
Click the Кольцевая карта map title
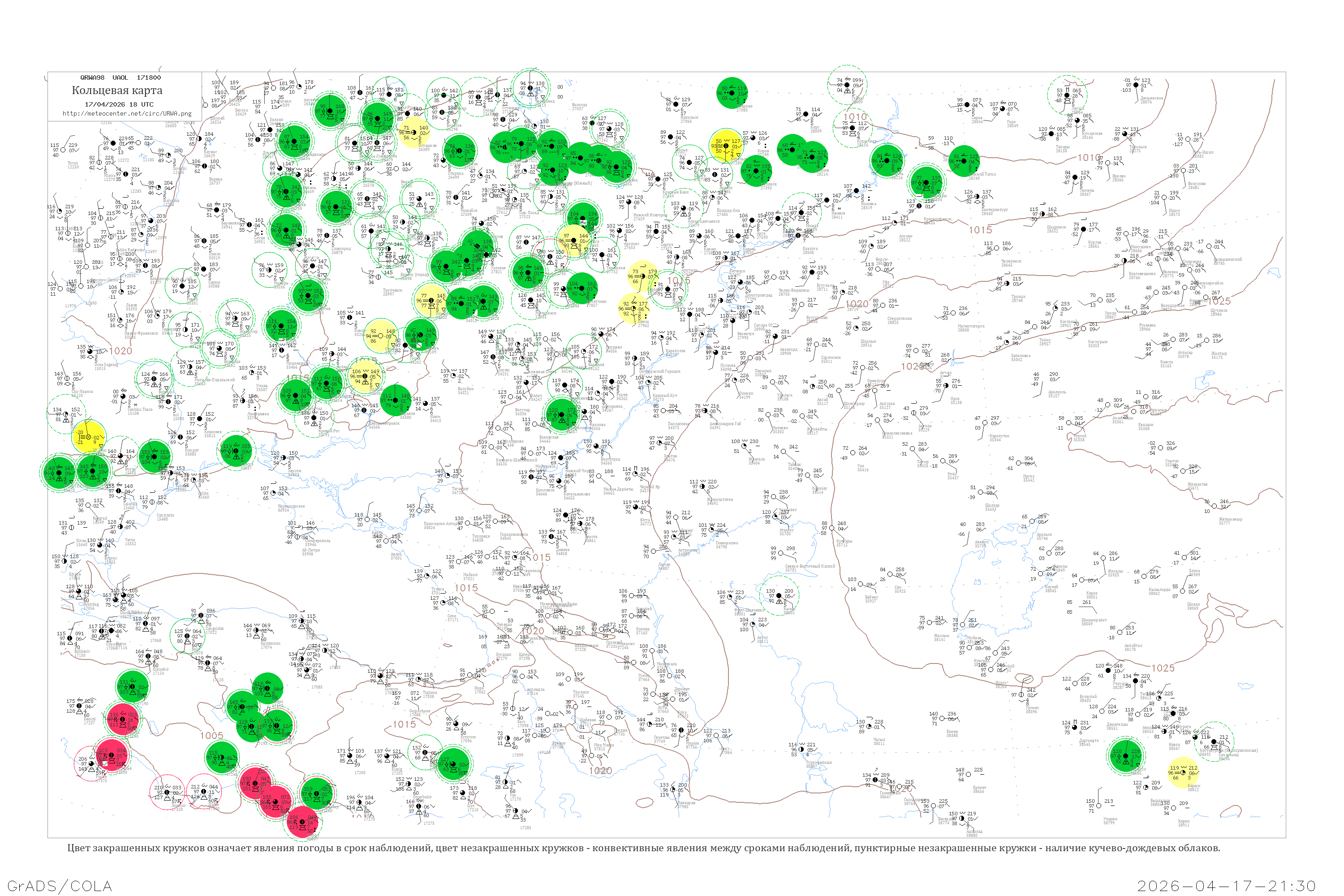coord(117,90)
